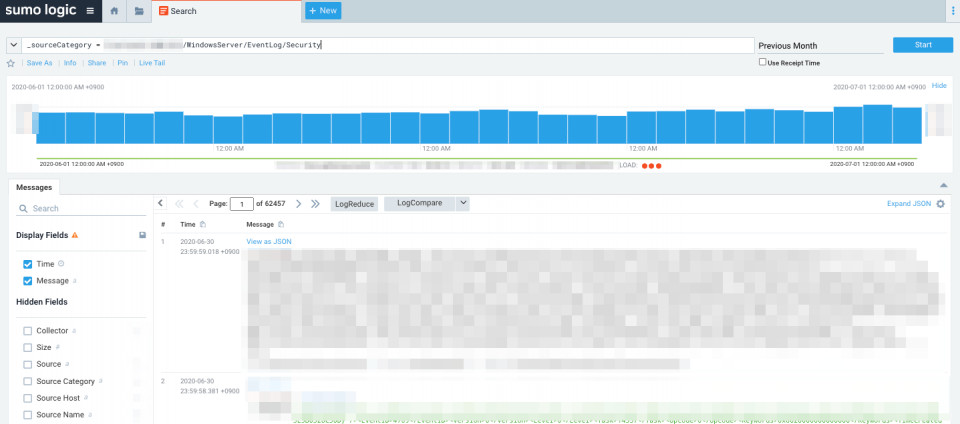Click the histogram's first blue bar
This screenshot has width=960, height=424.
[51, 128]
